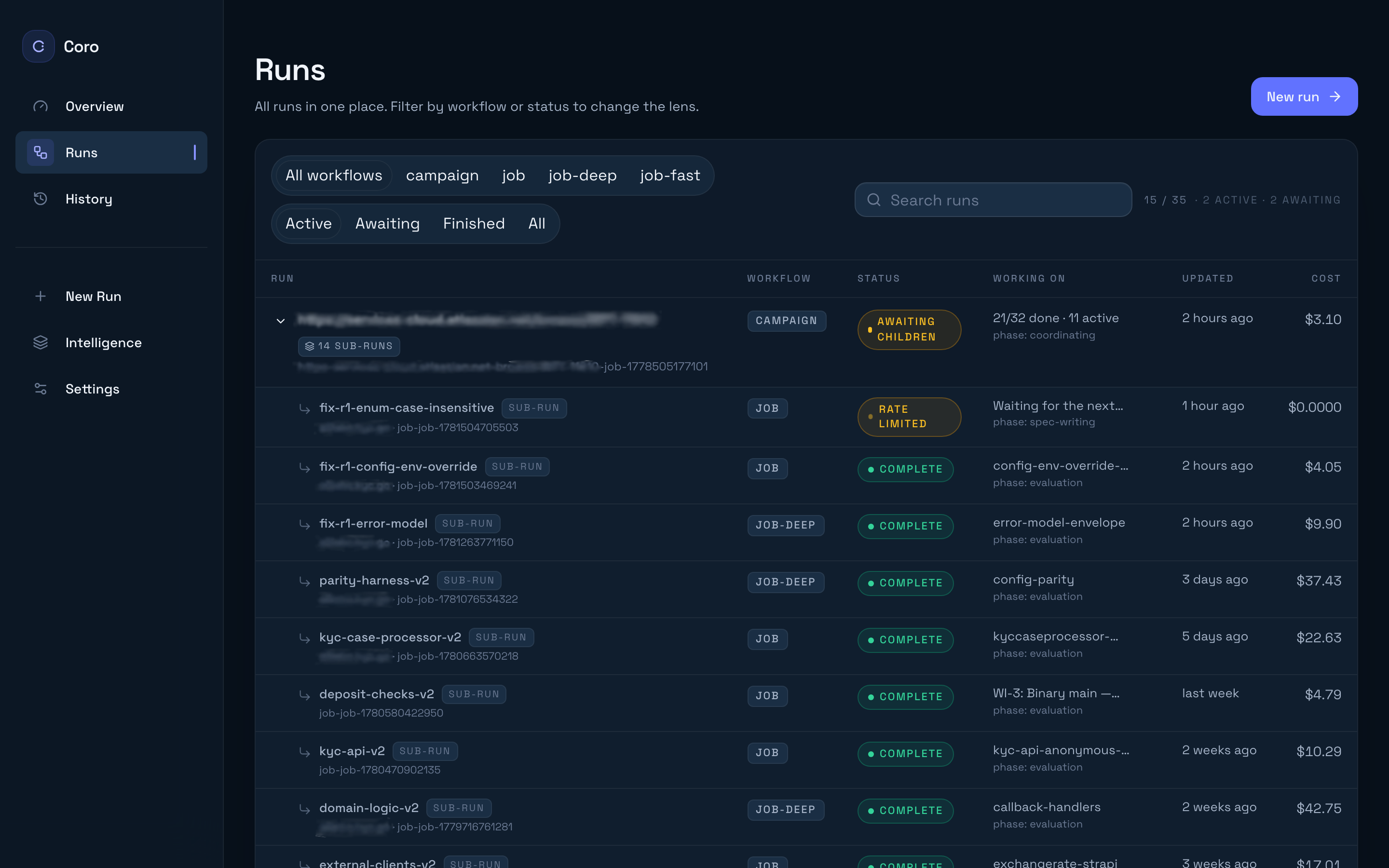Open fix-r1-config-env-override run
This screenshot has width=1389, height=868.
(x=398, y=467)
